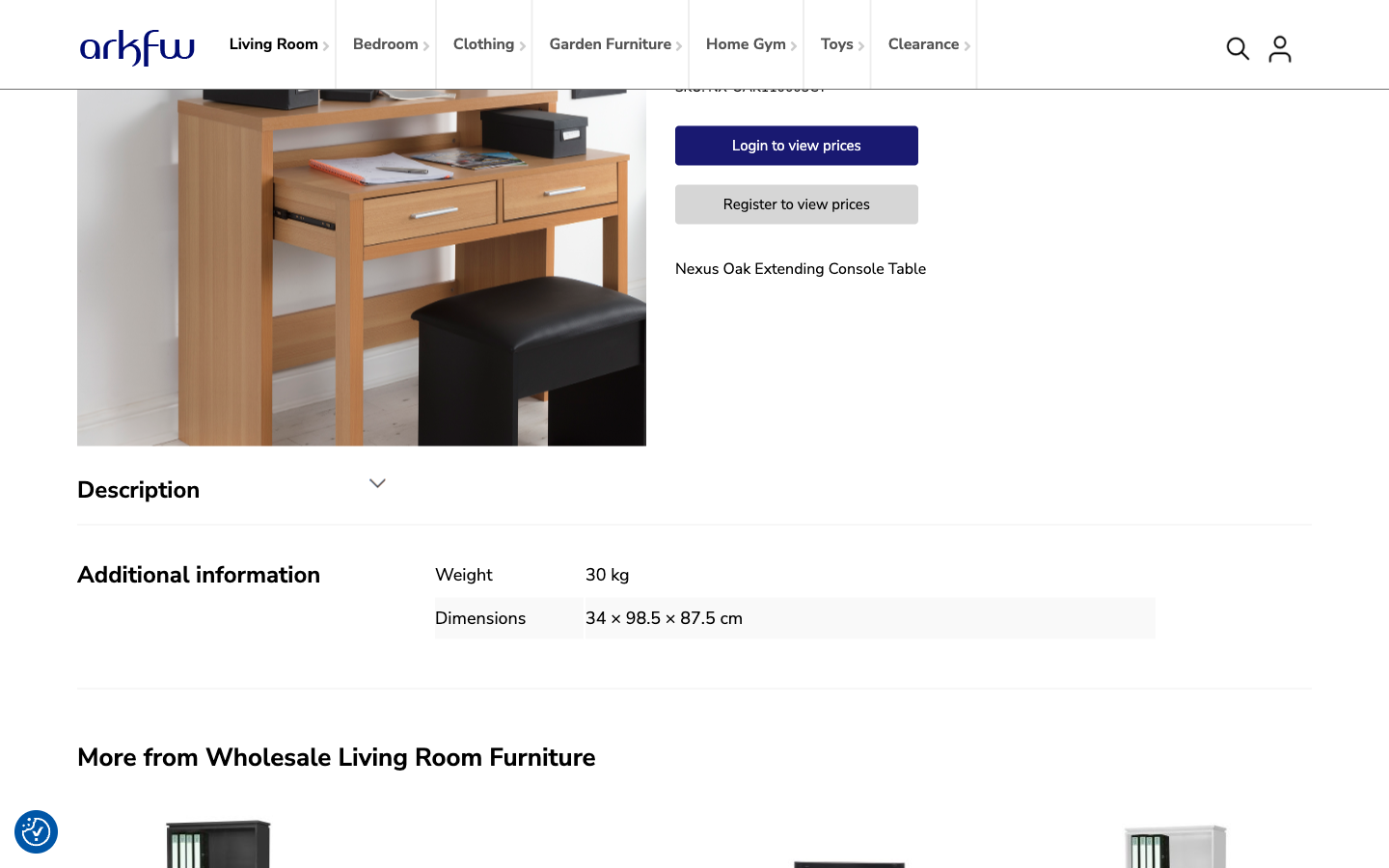Click the Description heading
1389x868 pixels.
[x=138, y=490]
